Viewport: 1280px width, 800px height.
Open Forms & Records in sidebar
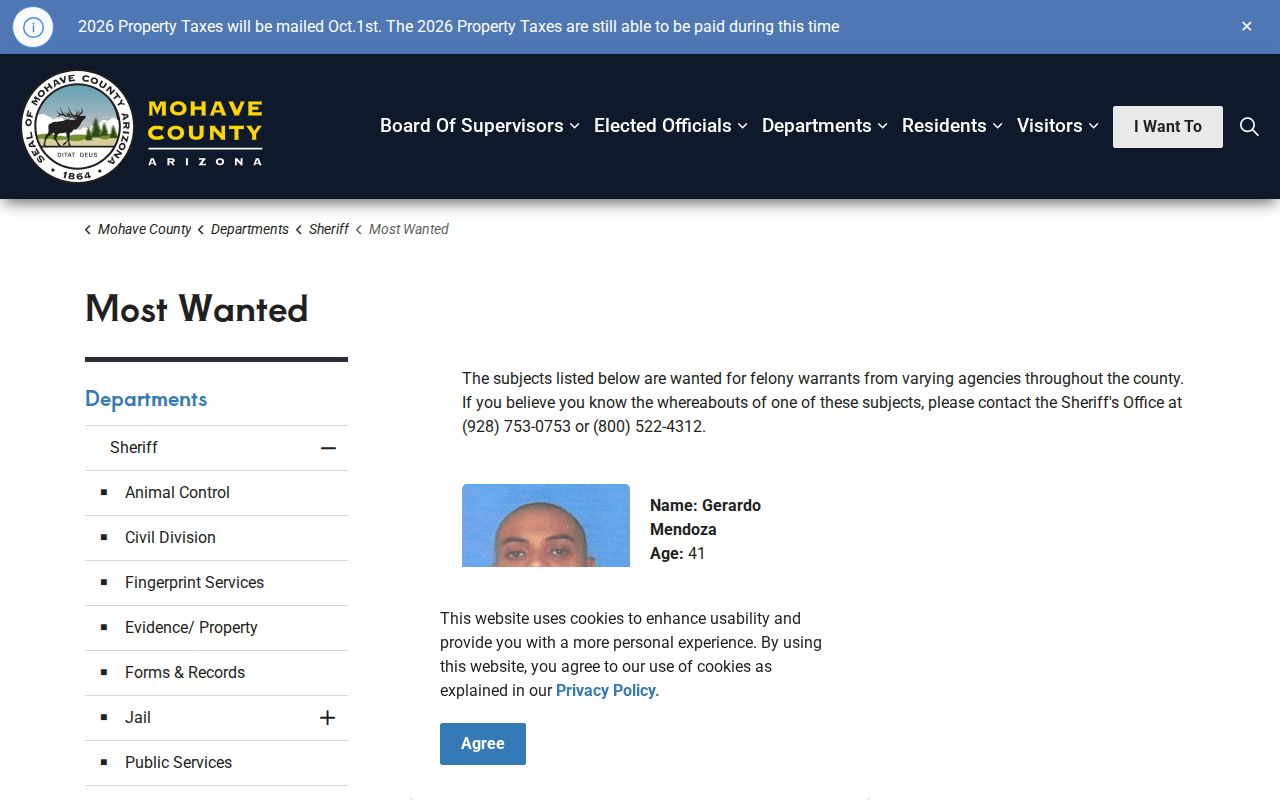pyautogui.click(x=185, y=672)
